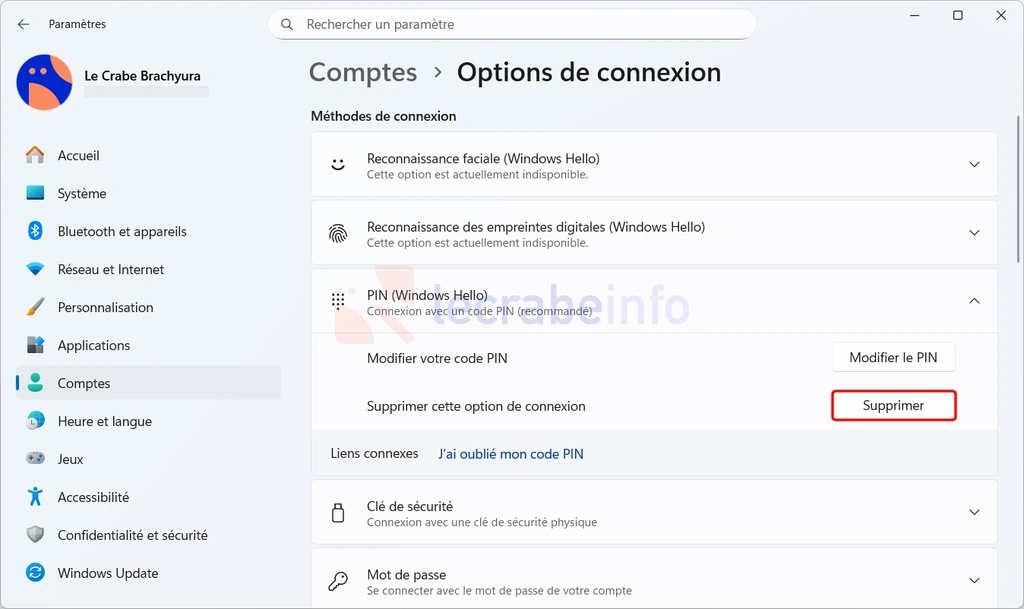
Task: Click the Accueil home icon
Action: (35, 155)
